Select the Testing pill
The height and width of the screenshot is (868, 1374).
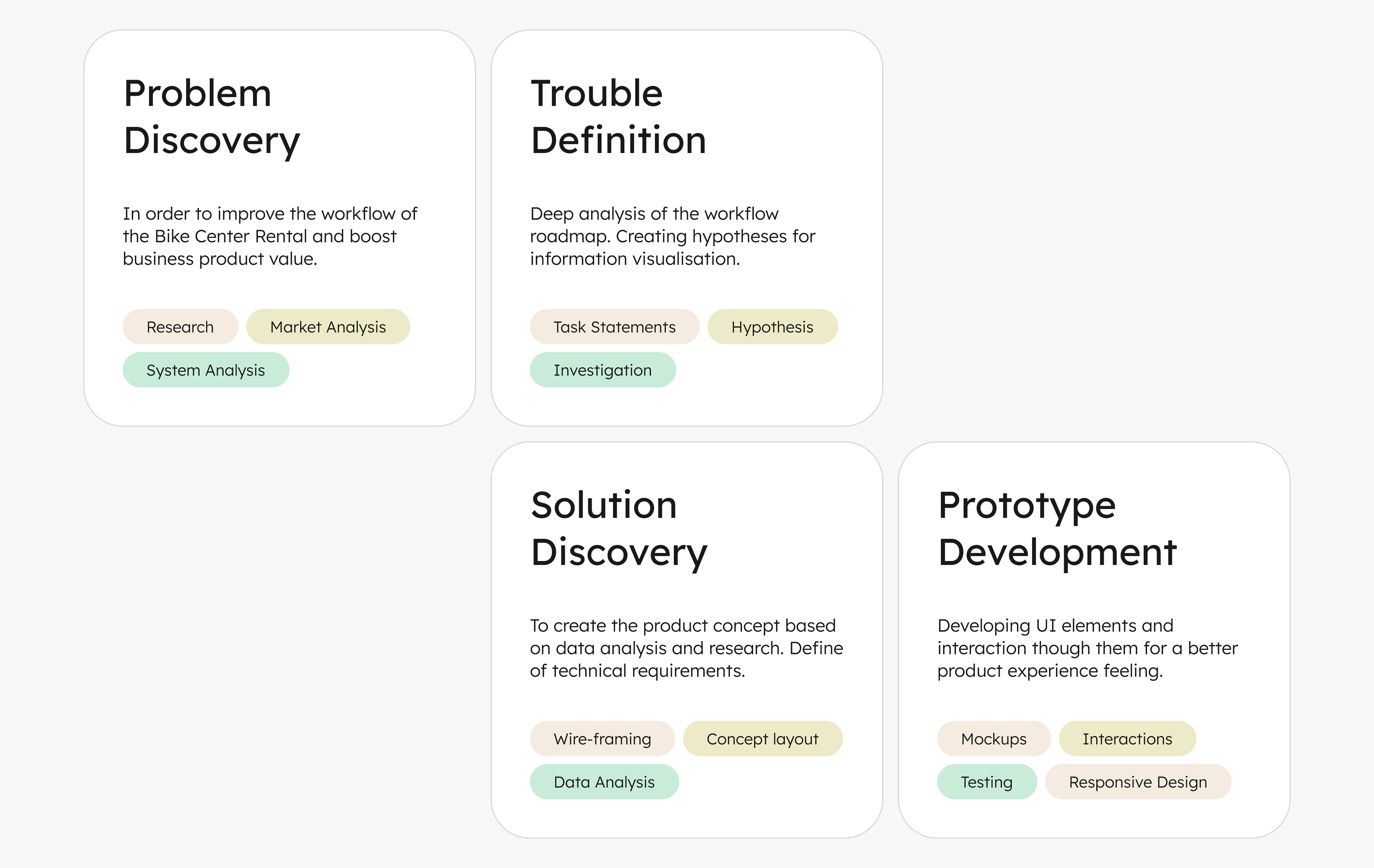tap(986, 782)
